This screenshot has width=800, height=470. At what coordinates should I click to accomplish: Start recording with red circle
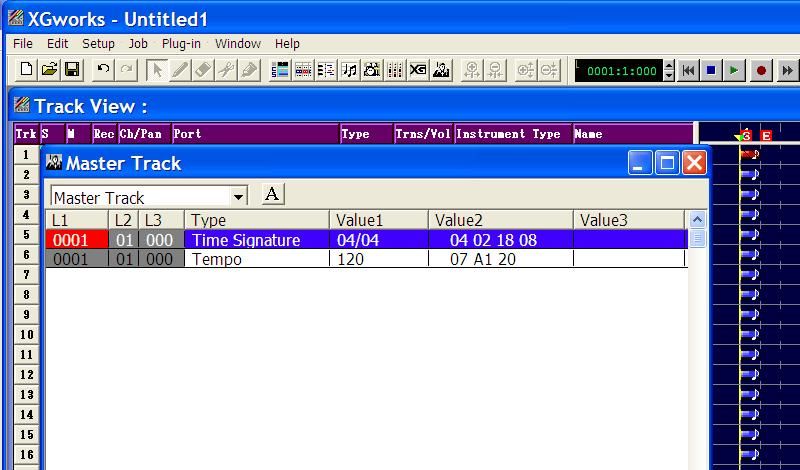(x=761, y=70)
